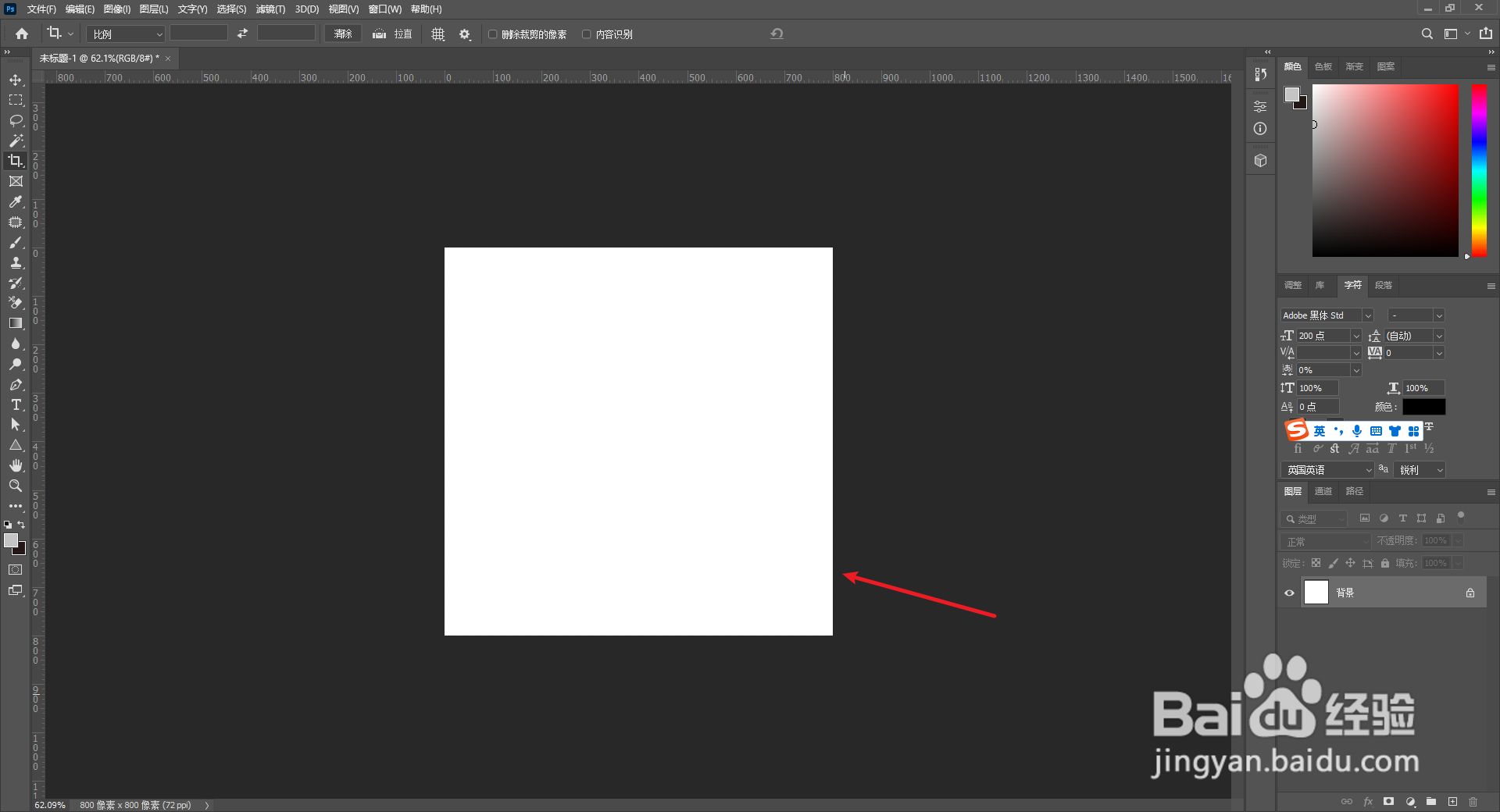Select the Brush tool
This screenshot has height=812, width=1500.
click(x=16, y=242)
